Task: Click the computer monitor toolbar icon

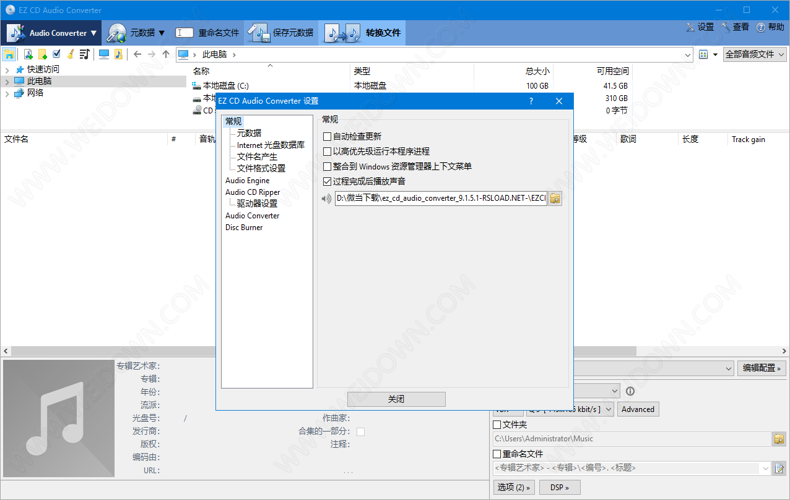Action: tap(104, 54)
